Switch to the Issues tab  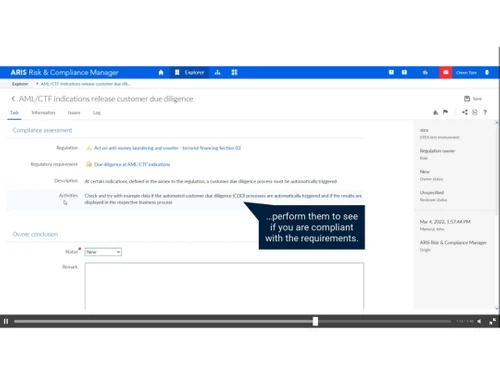(74, 113)
